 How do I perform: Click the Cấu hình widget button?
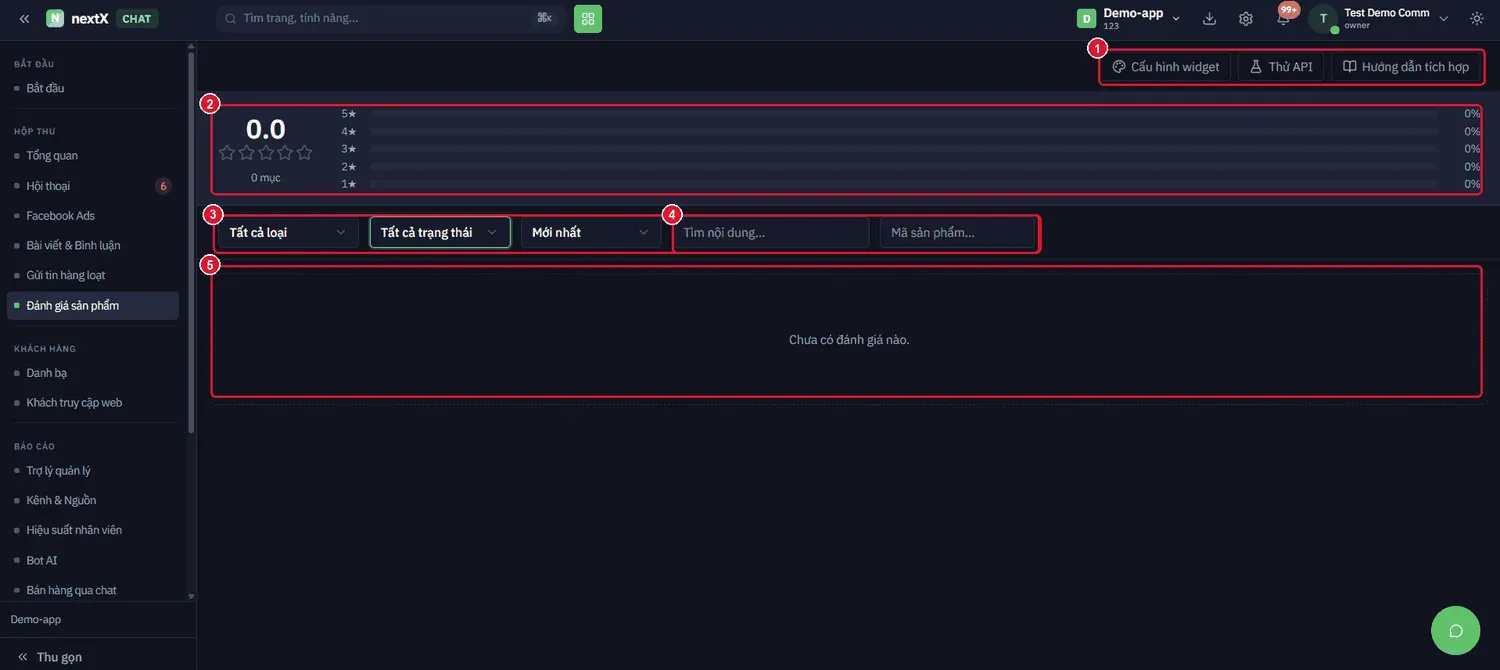click(1166, 67)
